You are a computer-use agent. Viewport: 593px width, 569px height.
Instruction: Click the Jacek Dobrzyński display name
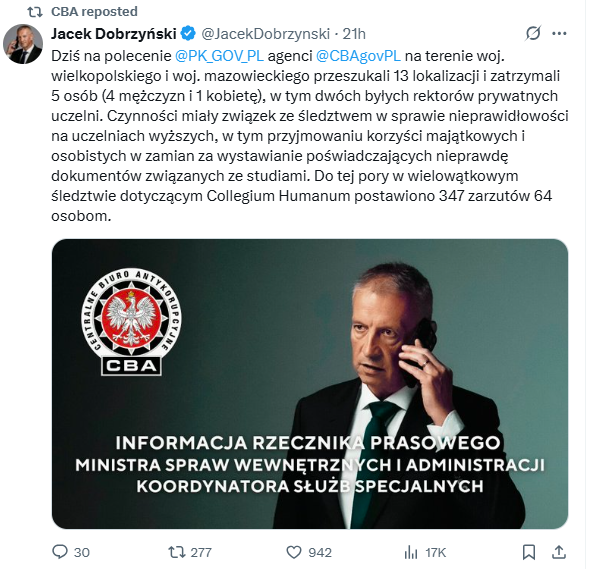point(114,34)
